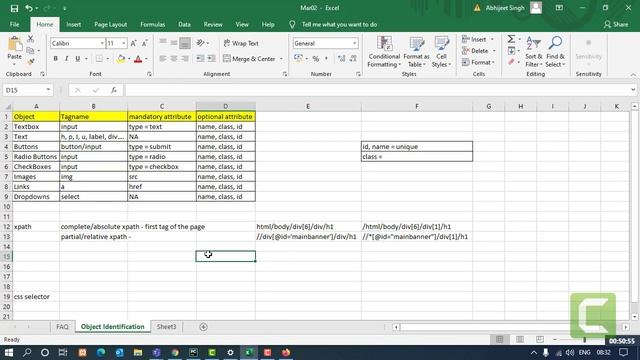Toggle Bold formatting

(56, 59)
